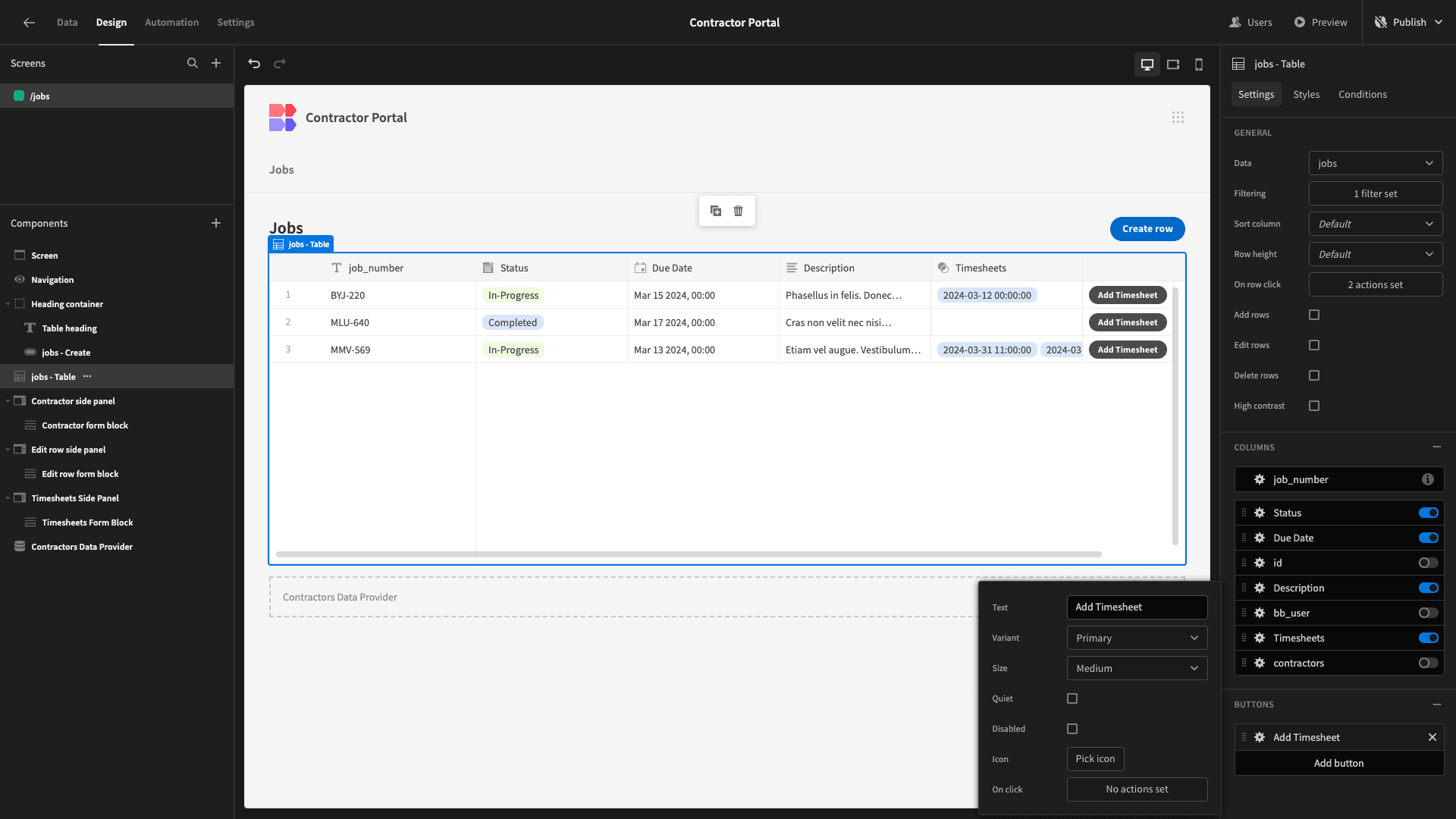Click the Pick icon button

tap(1095, 759)
